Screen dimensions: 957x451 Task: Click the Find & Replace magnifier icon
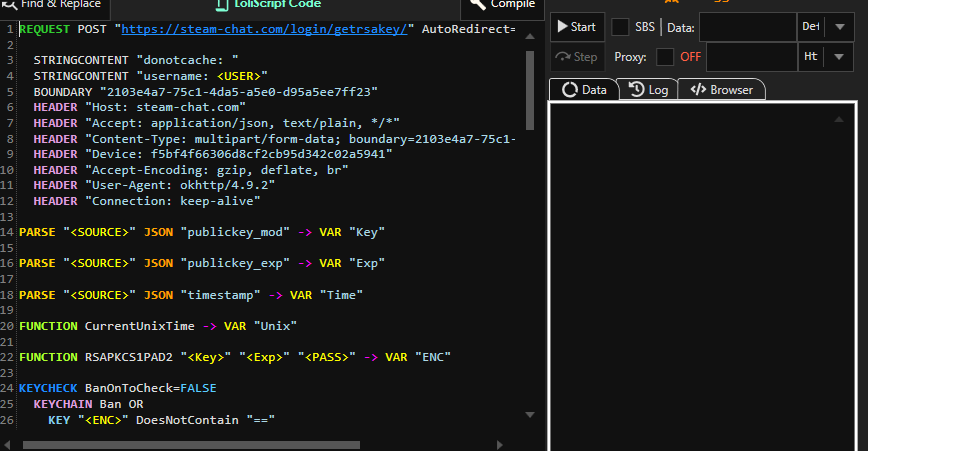8,4
